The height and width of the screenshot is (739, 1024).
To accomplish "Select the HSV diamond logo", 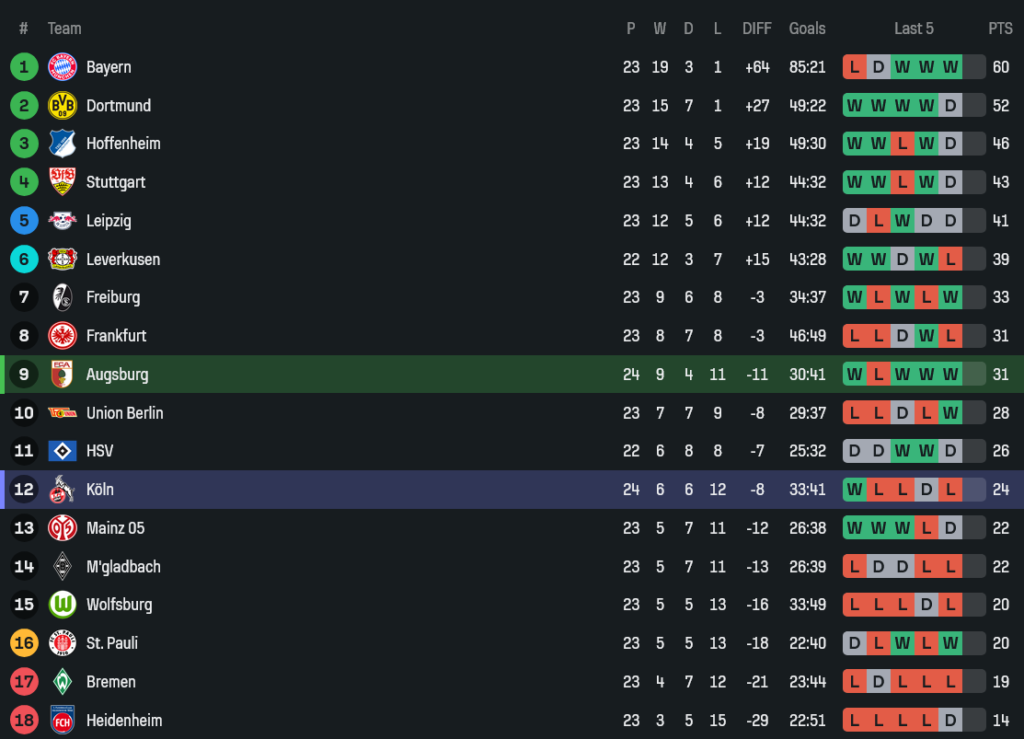I will click(62, 451).
